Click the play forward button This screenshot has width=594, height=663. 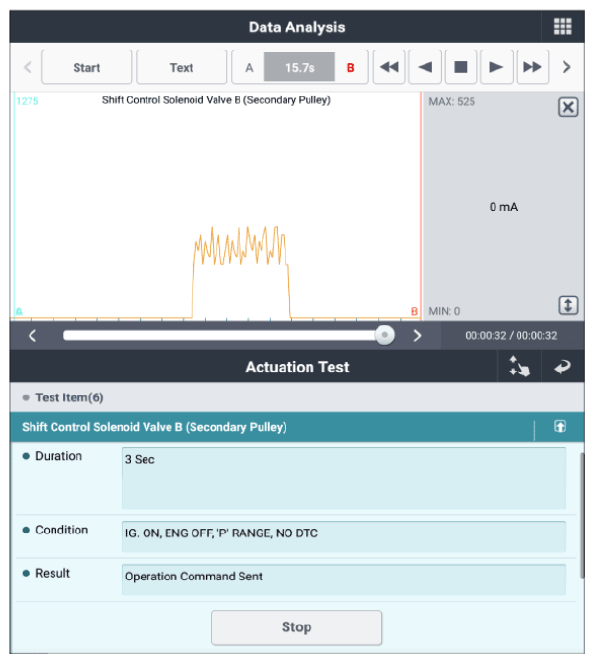[x=496, y=67]
